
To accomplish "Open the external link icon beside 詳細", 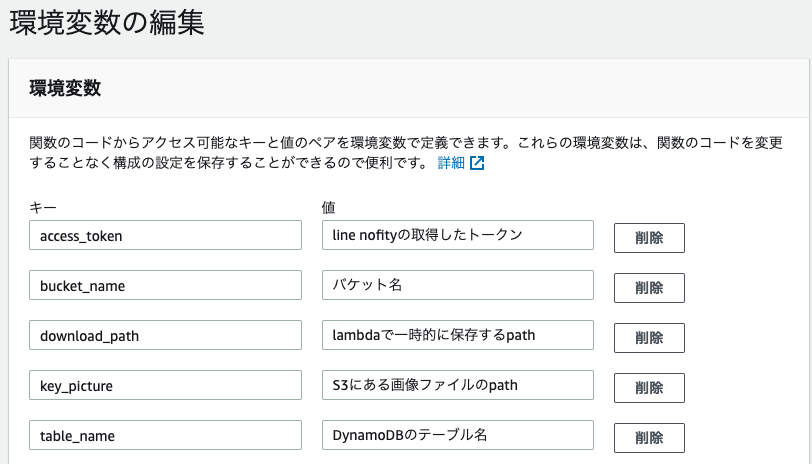I will tap(477, 163).
